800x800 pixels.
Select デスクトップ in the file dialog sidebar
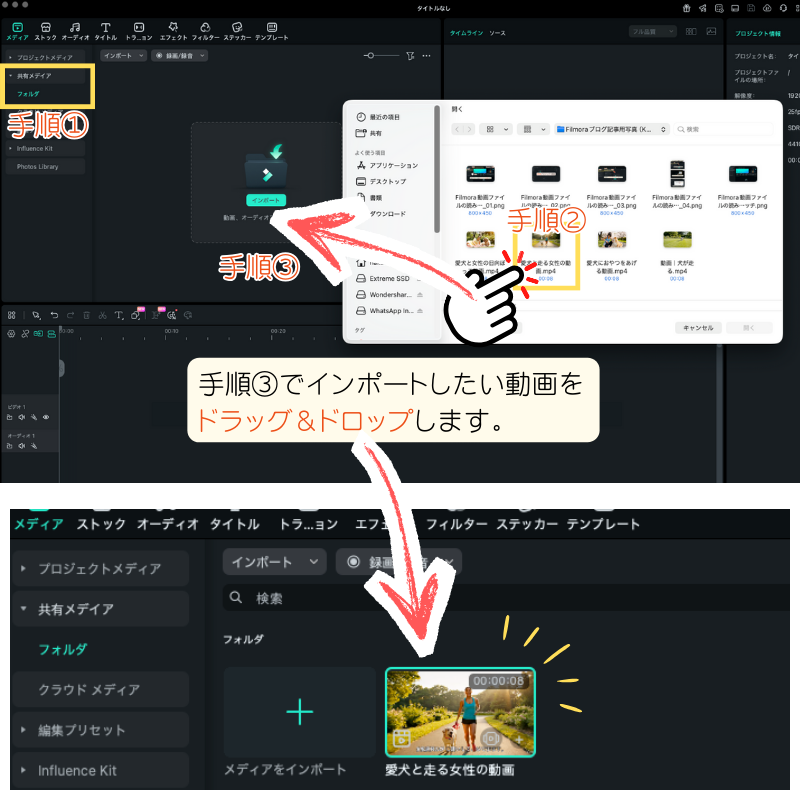coord(387,181)
